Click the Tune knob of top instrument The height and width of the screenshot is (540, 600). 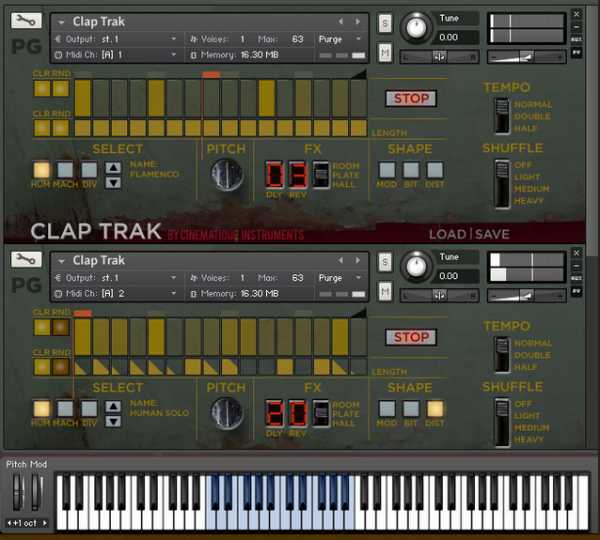click(x=416, y=28)
